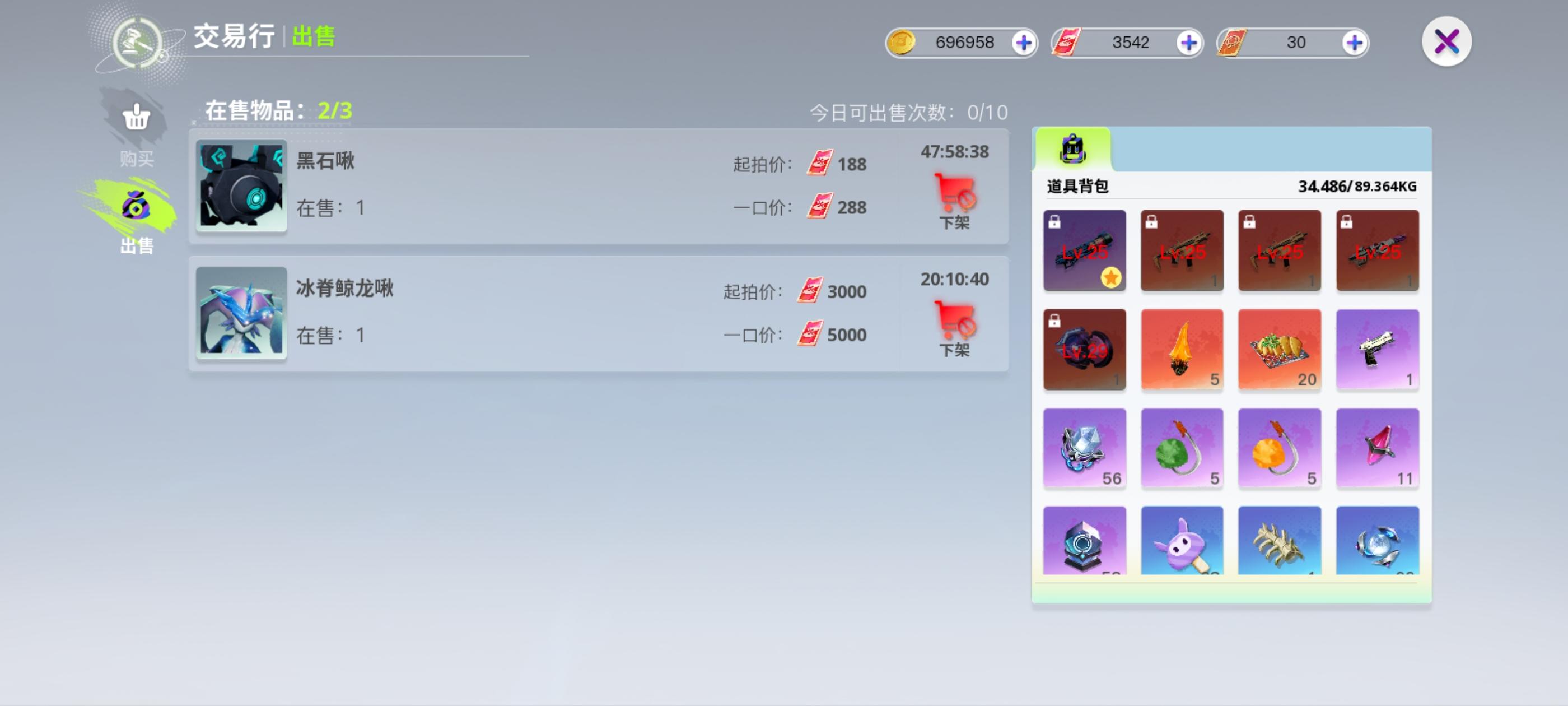Close the trading house window
This screenshot has width=1568, height=706.
pyautogui.click(x=1446, y=41)
